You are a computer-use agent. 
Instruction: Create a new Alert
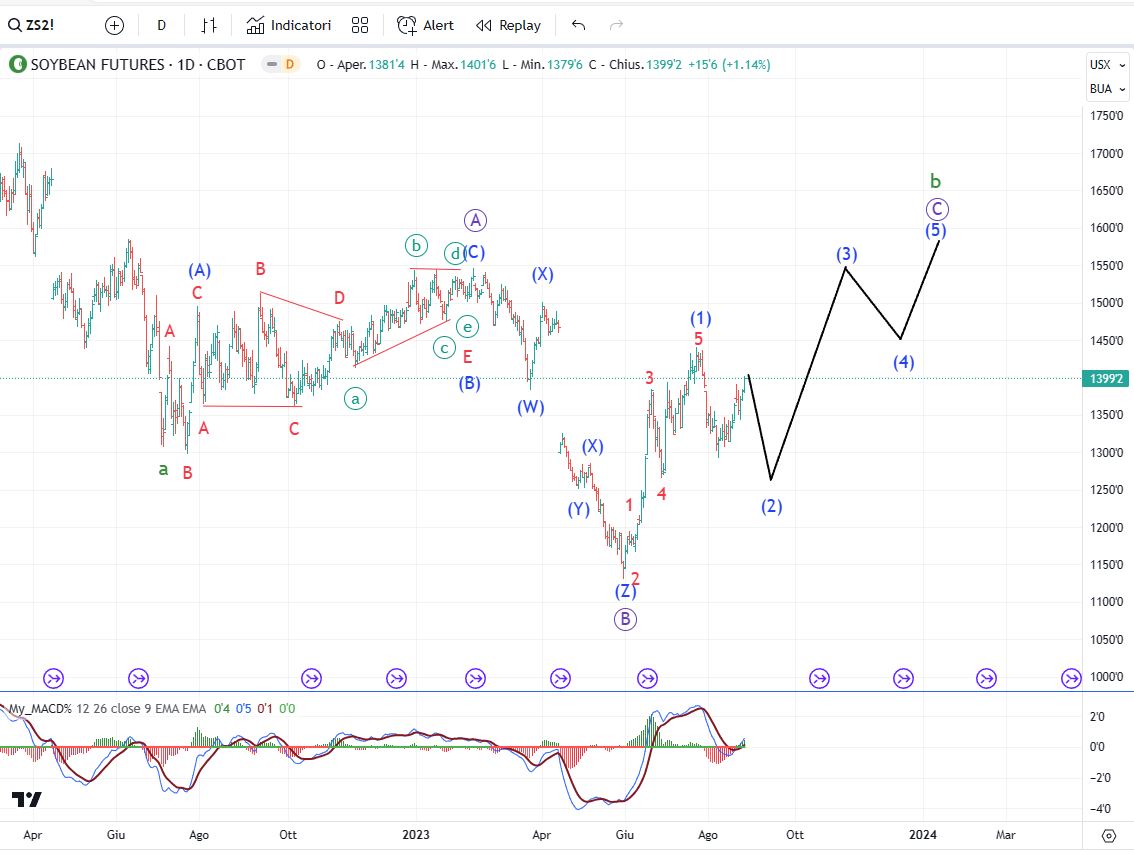click(425, 25)
